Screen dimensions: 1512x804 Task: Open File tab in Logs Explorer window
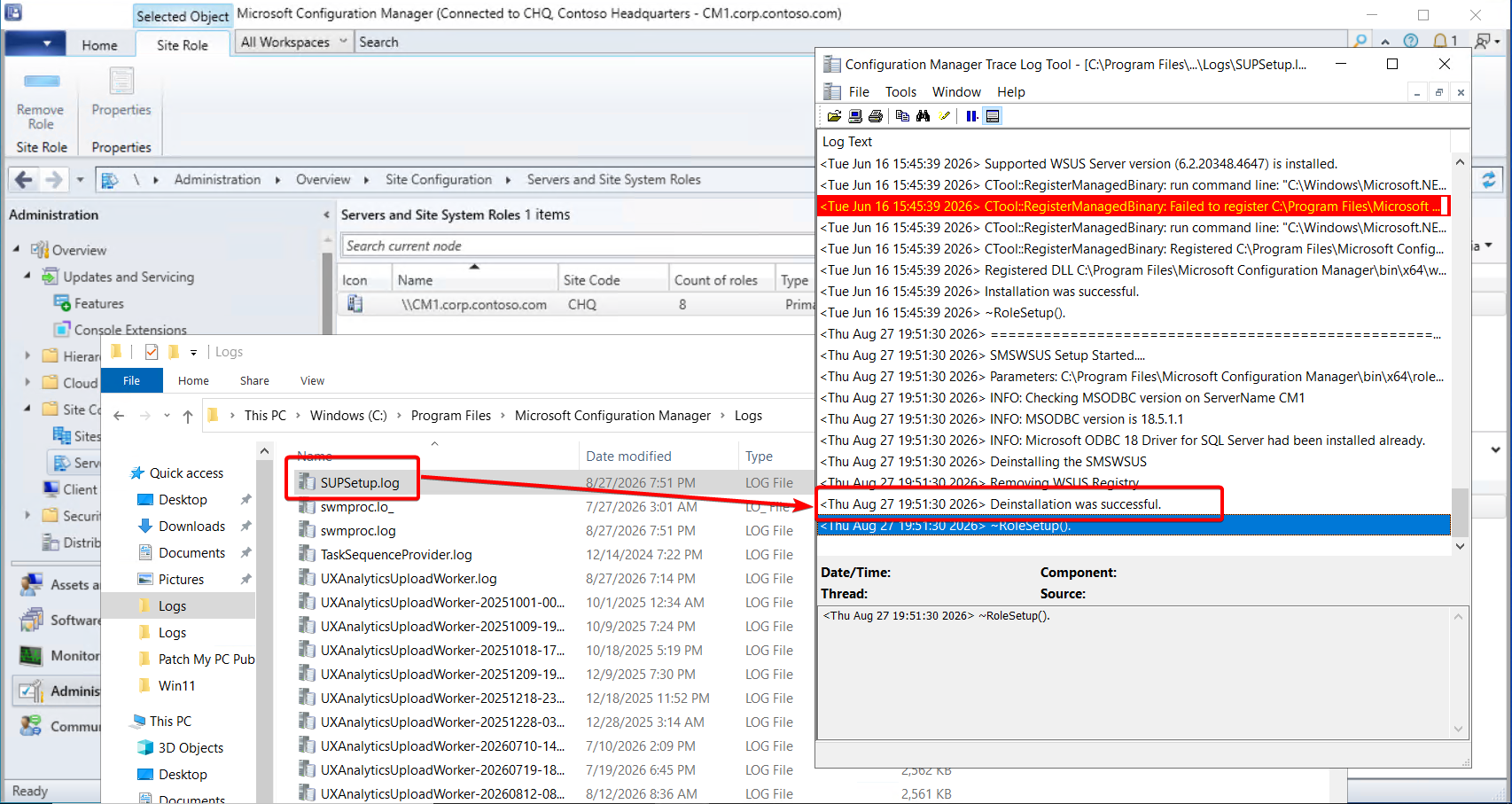pos(131,380)
